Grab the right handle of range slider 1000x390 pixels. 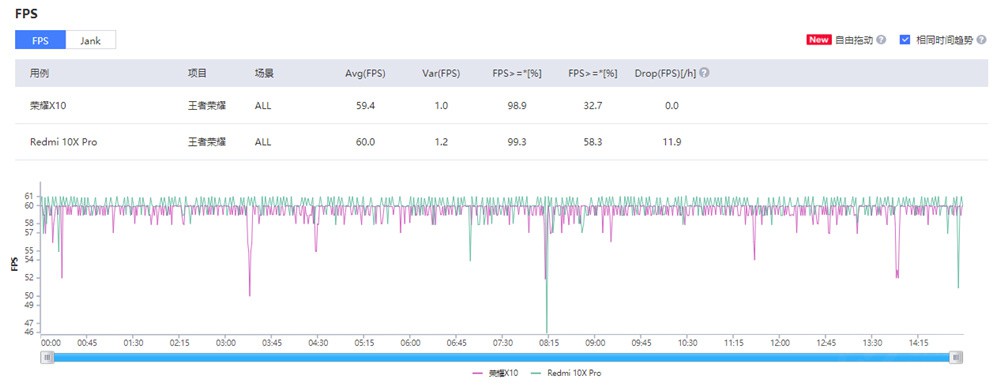click(x=956, y=358)
